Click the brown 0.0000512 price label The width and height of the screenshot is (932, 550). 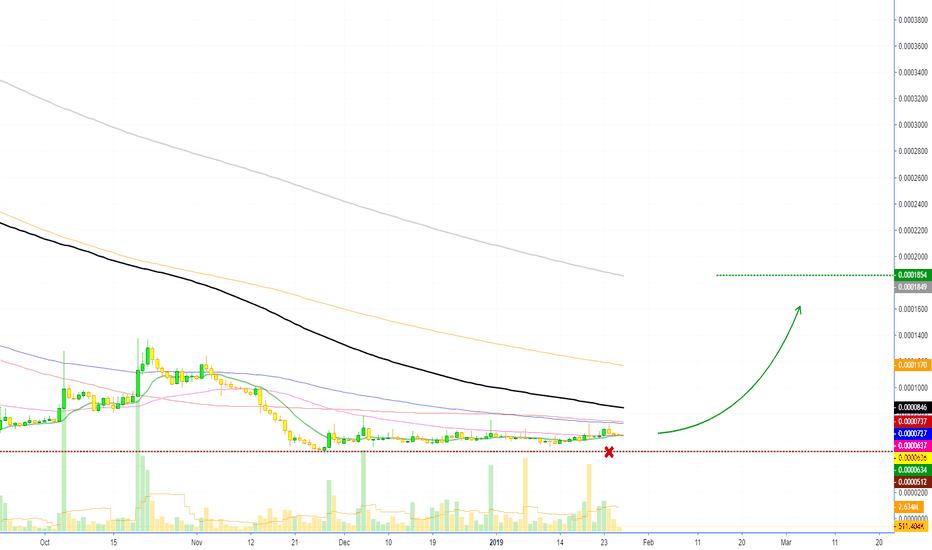click(912, 482)
